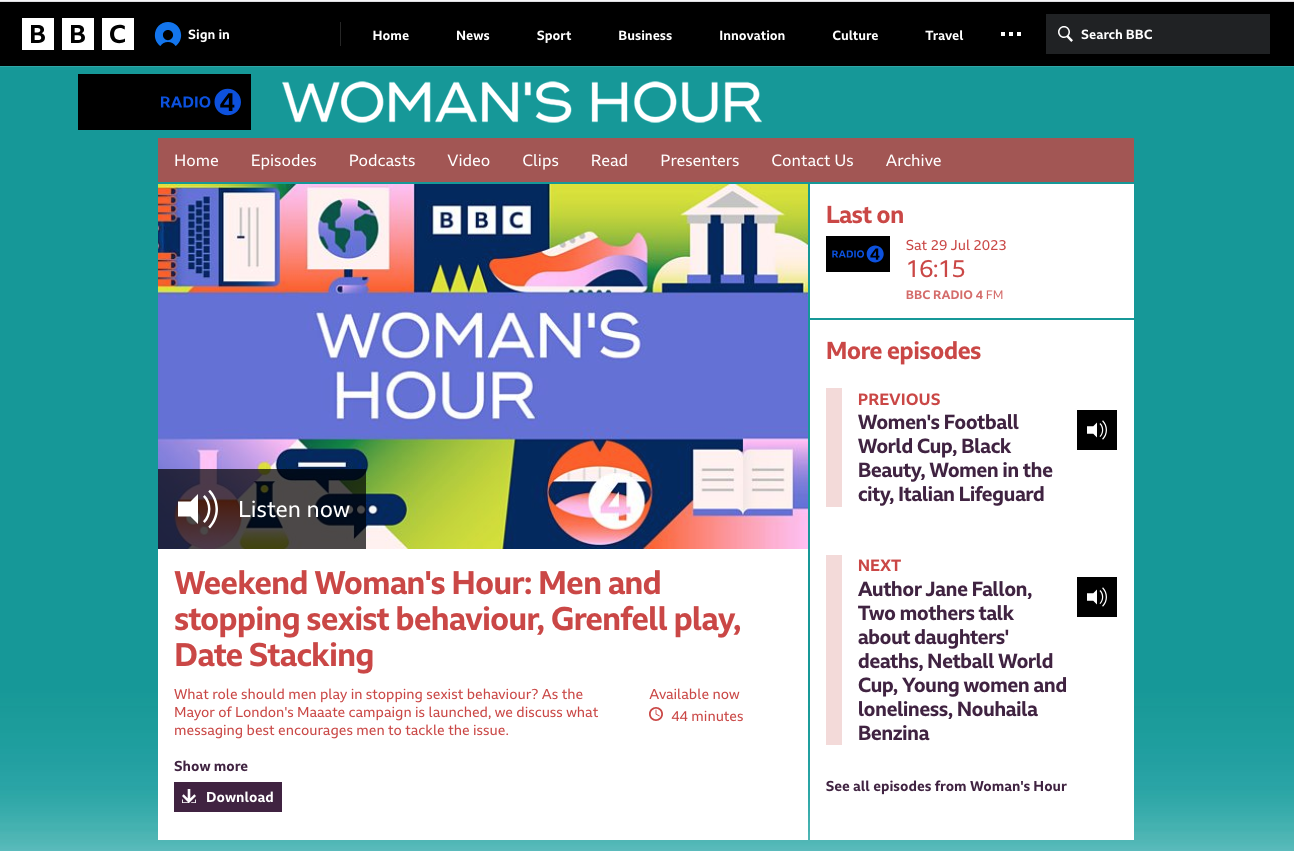
Task: Open See all episodes from Woman's Hour
Action: click(946, 786)
